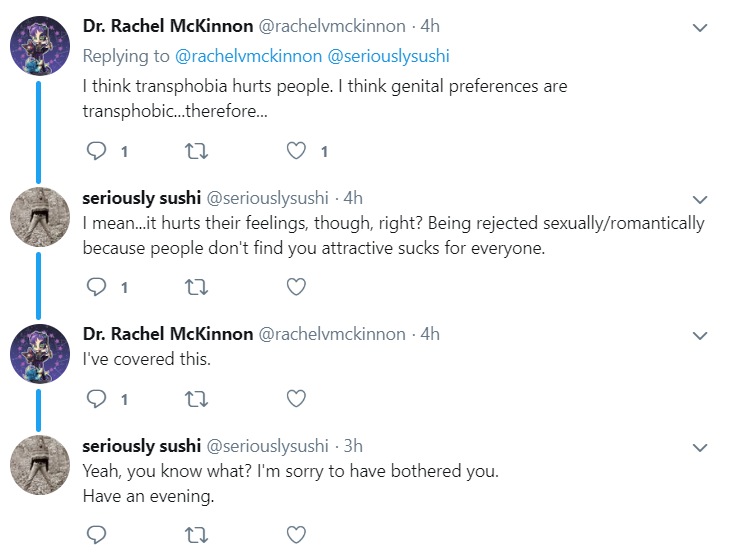Screen dimensions: 731x552
Task: Like the tweet about genital preferences
Action: [296, 151]
